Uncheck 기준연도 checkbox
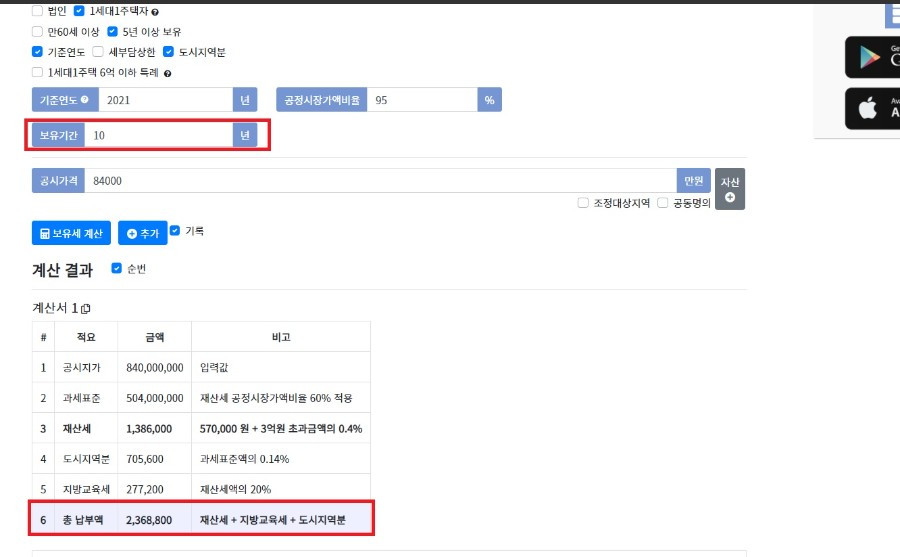Viewport: 900px width, 557px height. [37, 52]
